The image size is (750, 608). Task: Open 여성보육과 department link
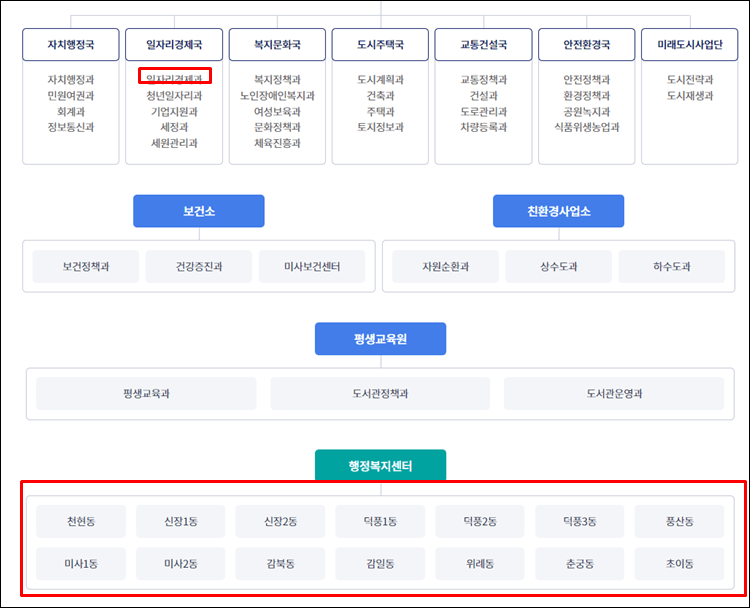click(x=277, y=111)
